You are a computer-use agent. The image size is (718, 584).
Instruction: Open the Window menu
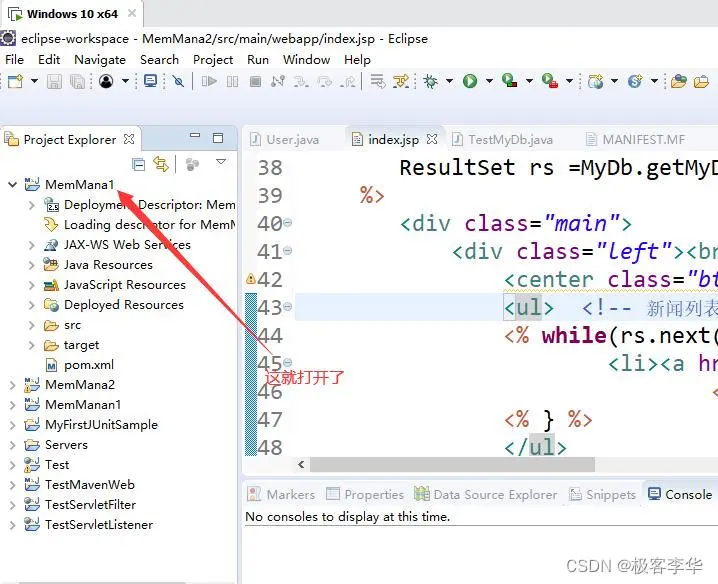point(306,60)
